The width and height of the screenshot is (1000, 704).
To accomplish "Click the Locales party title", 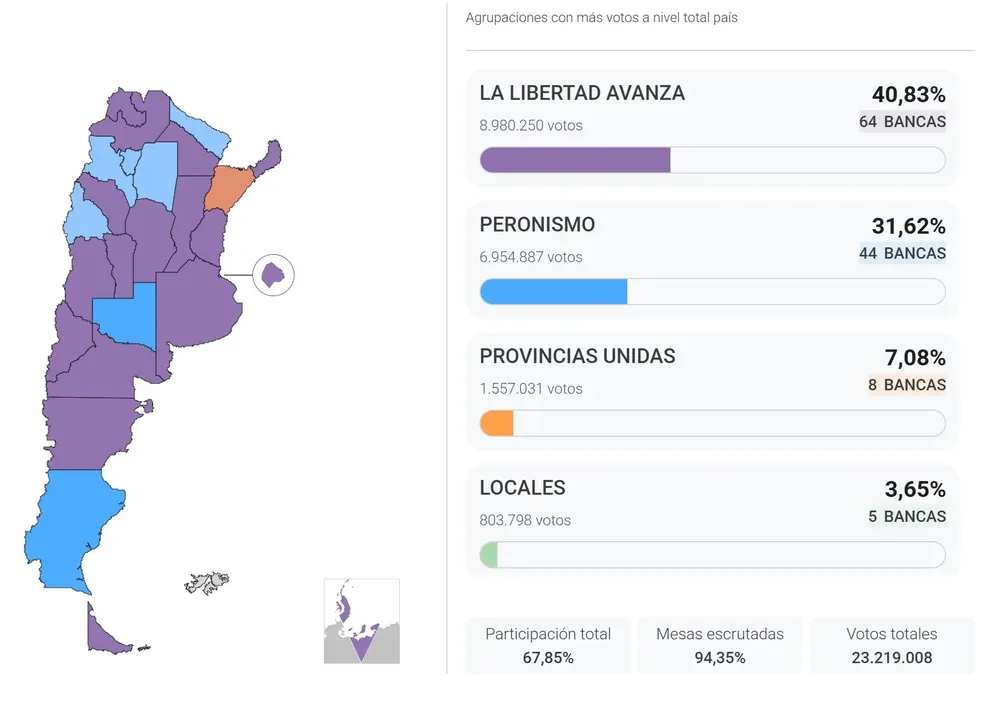I will point(522,488).
